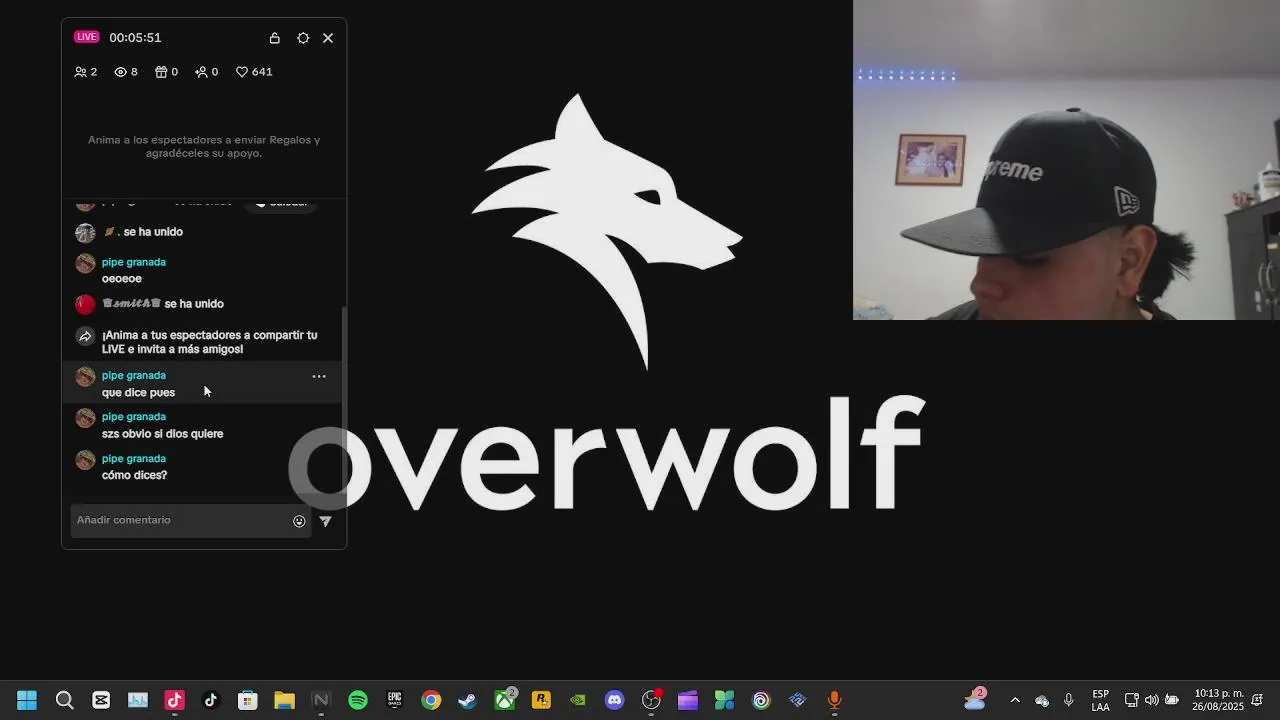Click the share arrow icon beside '¡Anima a tus espectadores'
1280x720 pixels.
[85, 337]
